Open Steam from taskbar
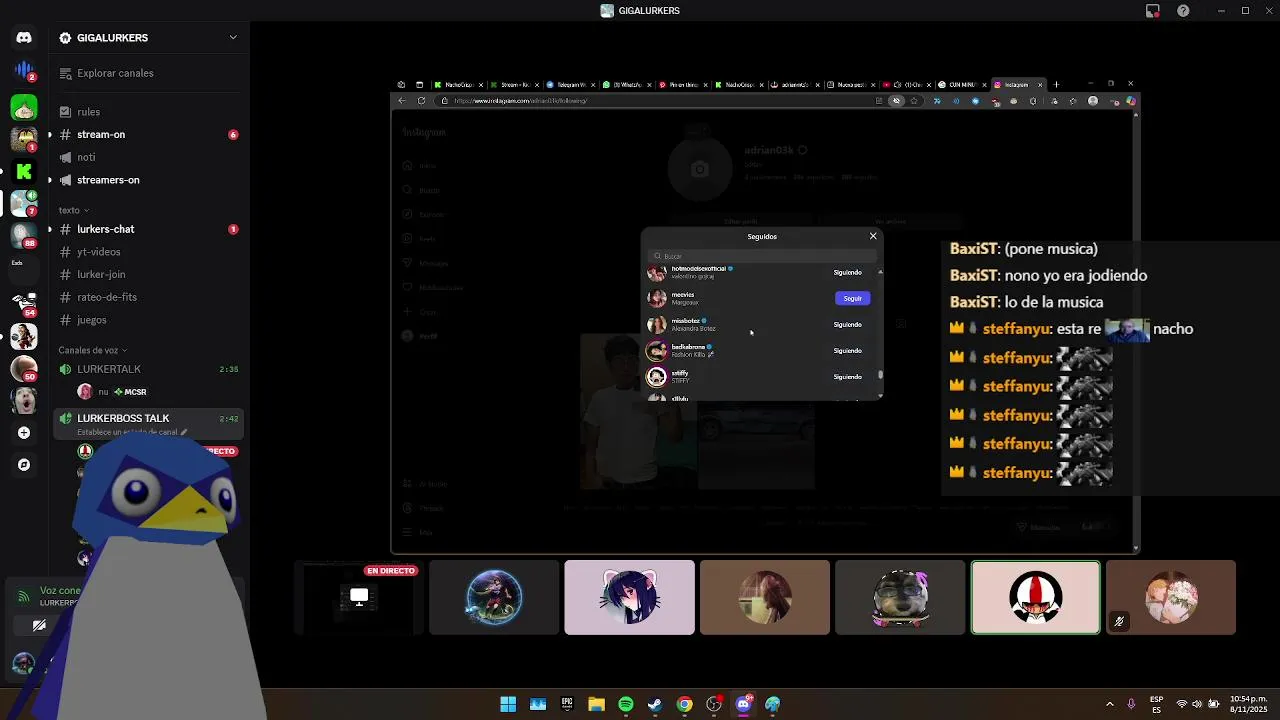The height and width of the screenshot is (720, 1280). (655, 704)
